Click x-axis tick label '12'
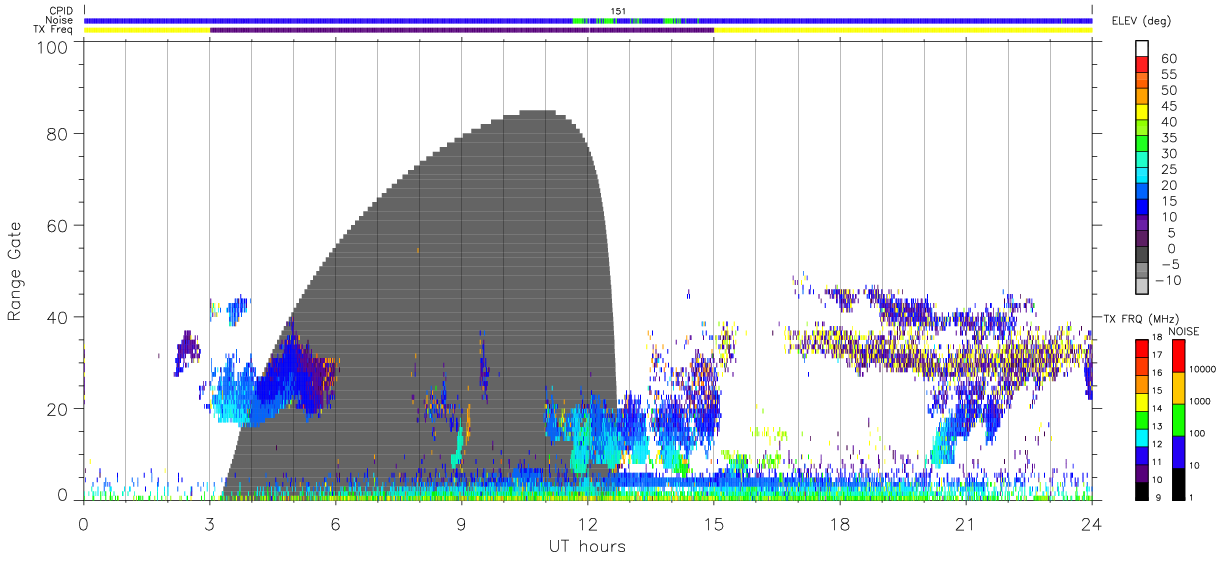 tap(587, 524)
